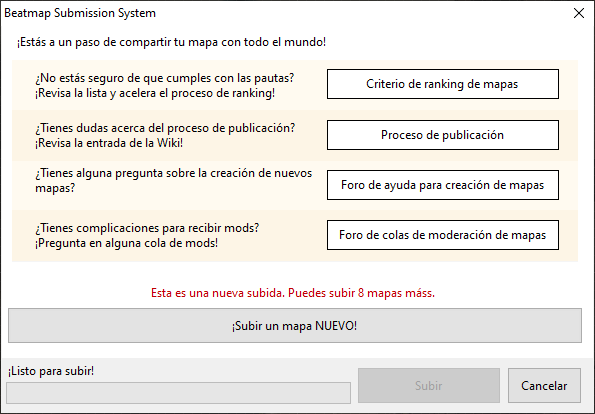Screen dimensions: 595x414
Task: Click the ¡Revisa la entrada de la Wiki! text
Action: click(x=109, y=143)
